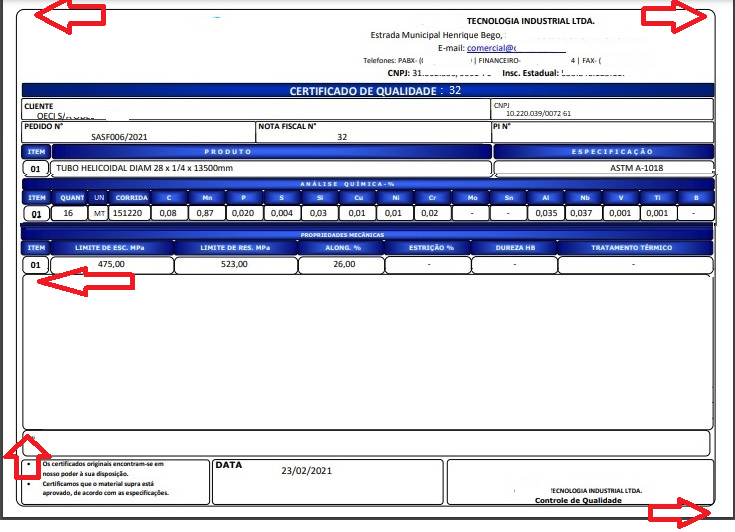Select the manganese (Mn) value '0,87'
The image size is (735, 532).
click(205, 213)
